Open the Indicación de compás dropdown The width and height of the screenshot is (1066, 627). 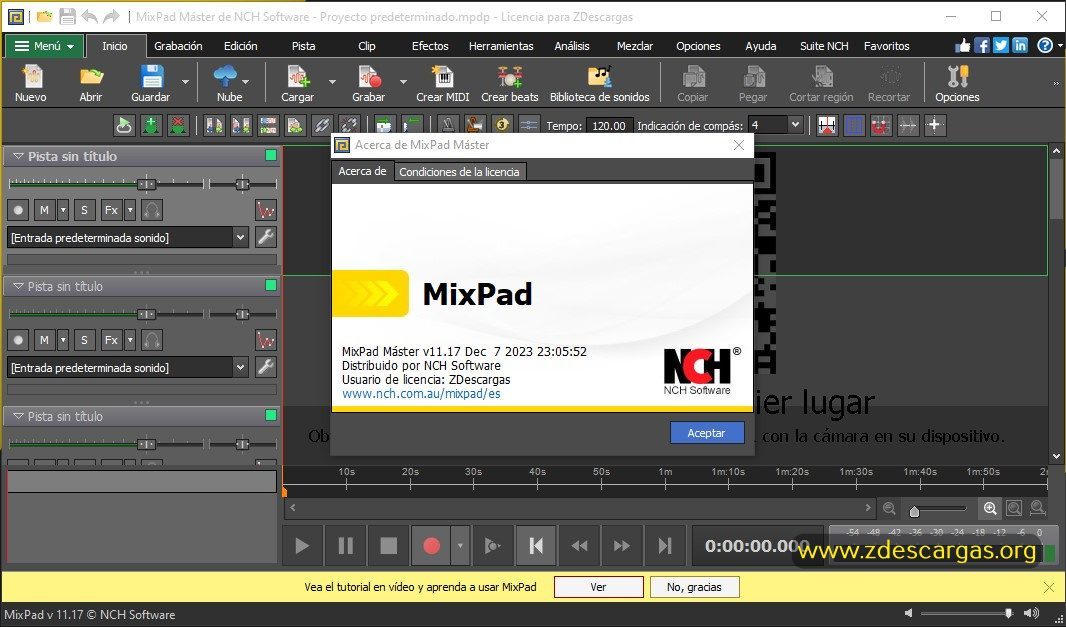point(795,125)
